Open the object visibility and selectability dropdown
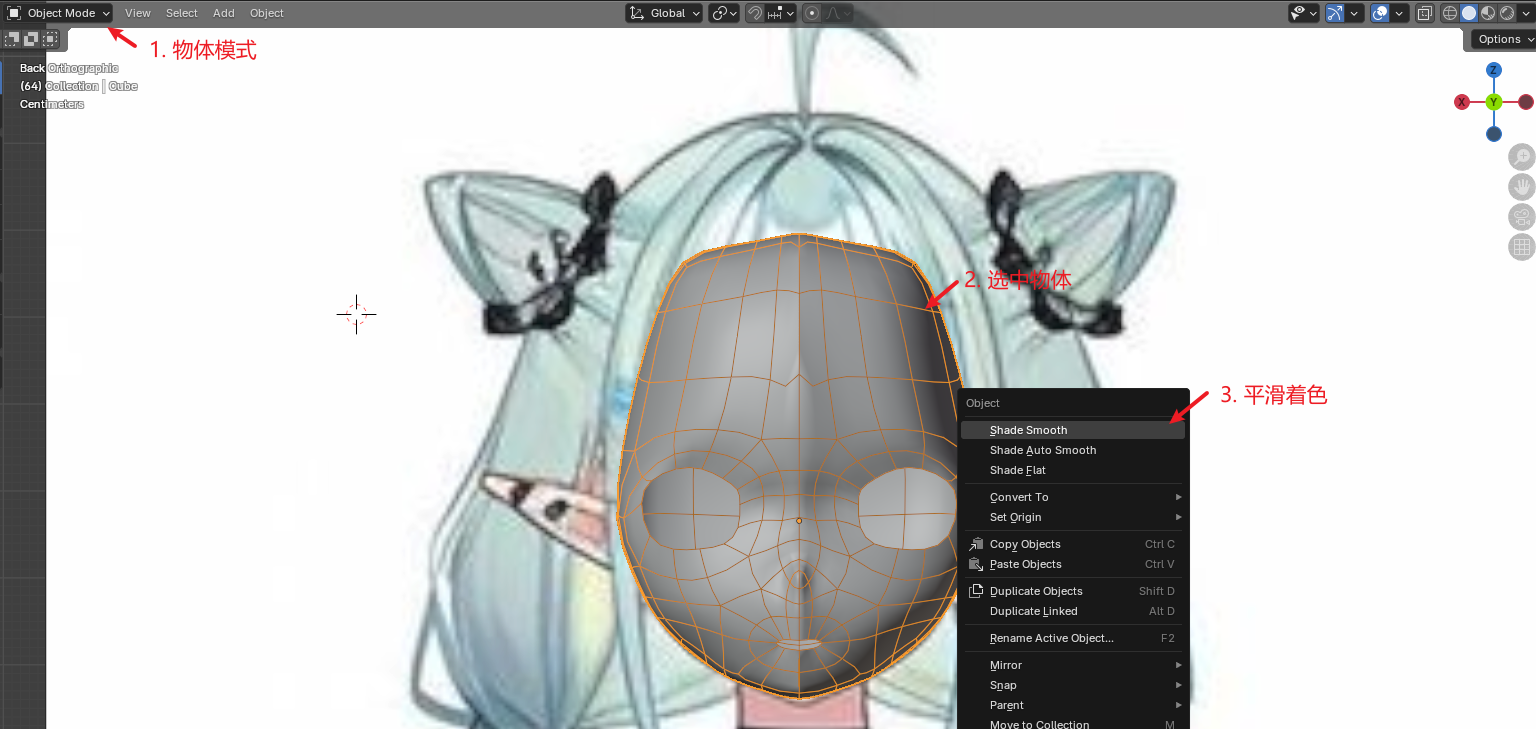1536x729 pixels. click(x=1303, y=13)
